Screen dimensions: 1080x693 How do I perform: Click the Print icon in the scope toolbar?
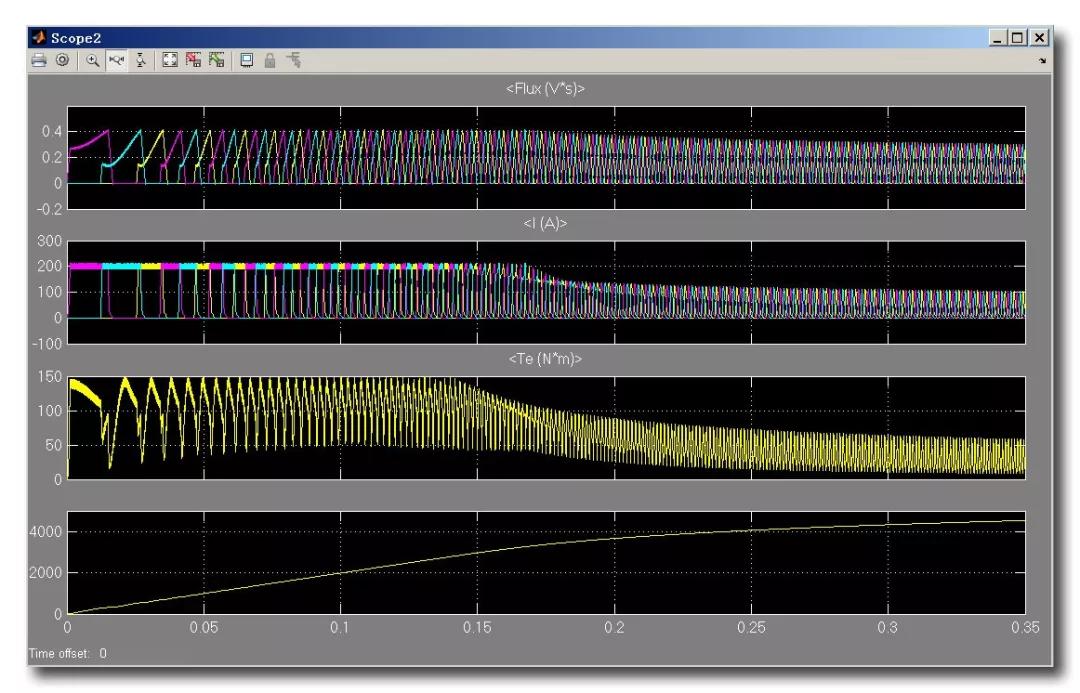[x=39, y=60]
